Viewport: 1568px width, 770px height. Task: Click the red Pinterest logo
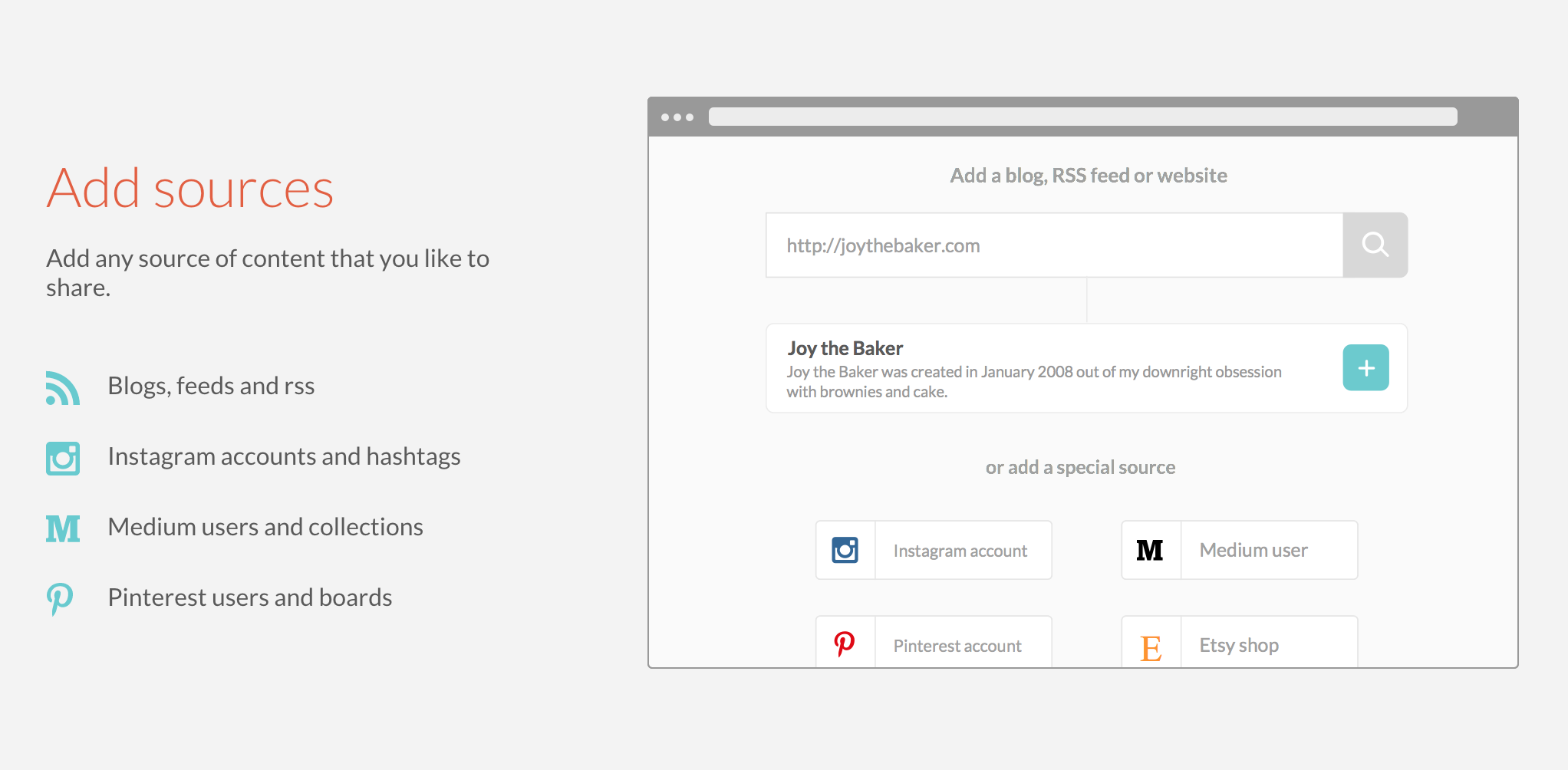point(845,643)
